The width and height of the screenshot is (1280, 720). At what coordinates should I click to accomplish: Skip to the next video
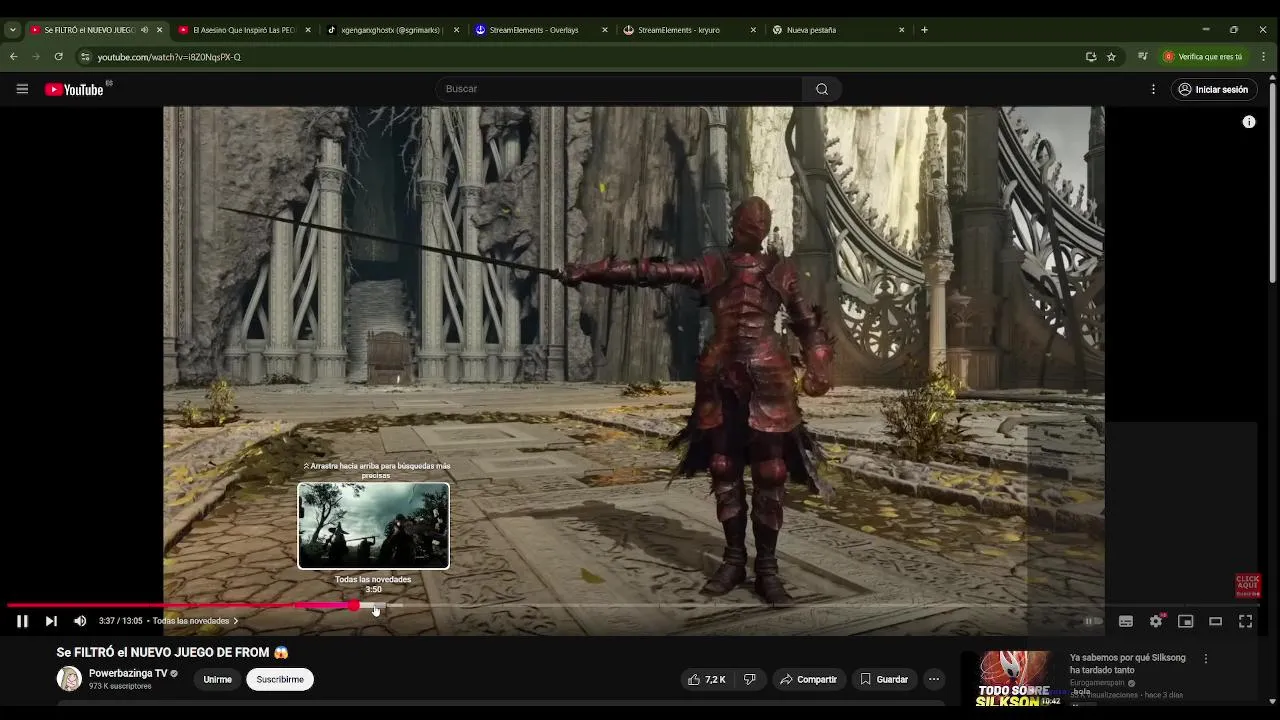(x=51, y=621)
